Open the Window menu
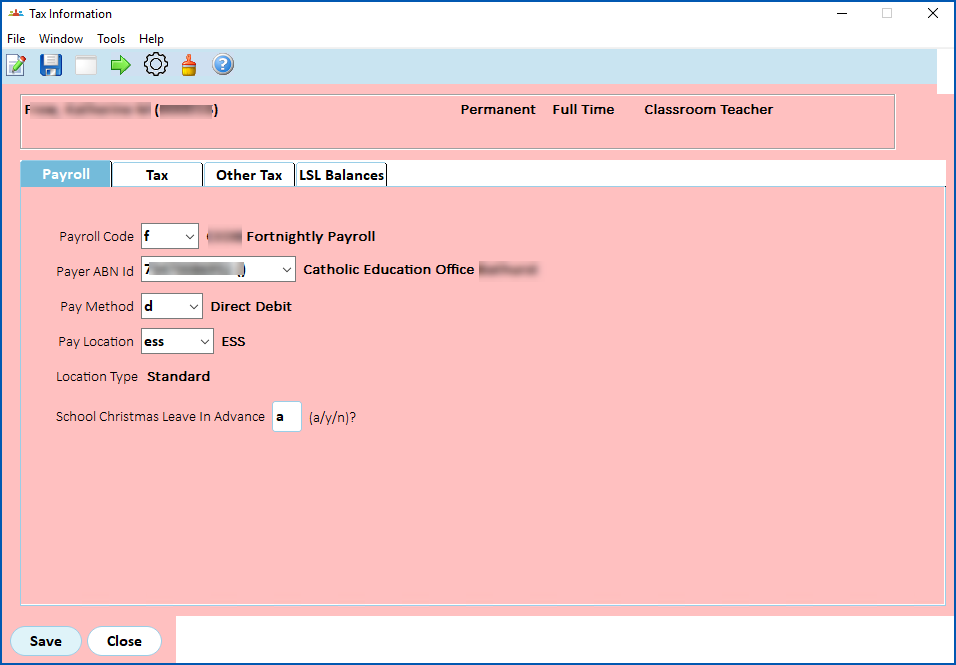The height and width of the screenshot is (665, 956). (x=61, y=38)
